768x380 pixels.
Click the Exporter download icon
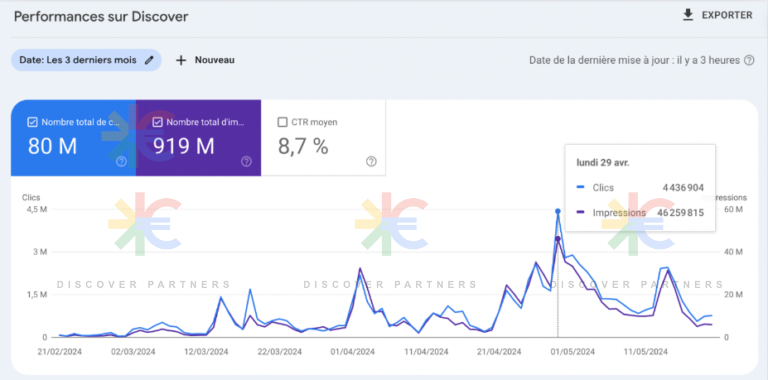688,15
